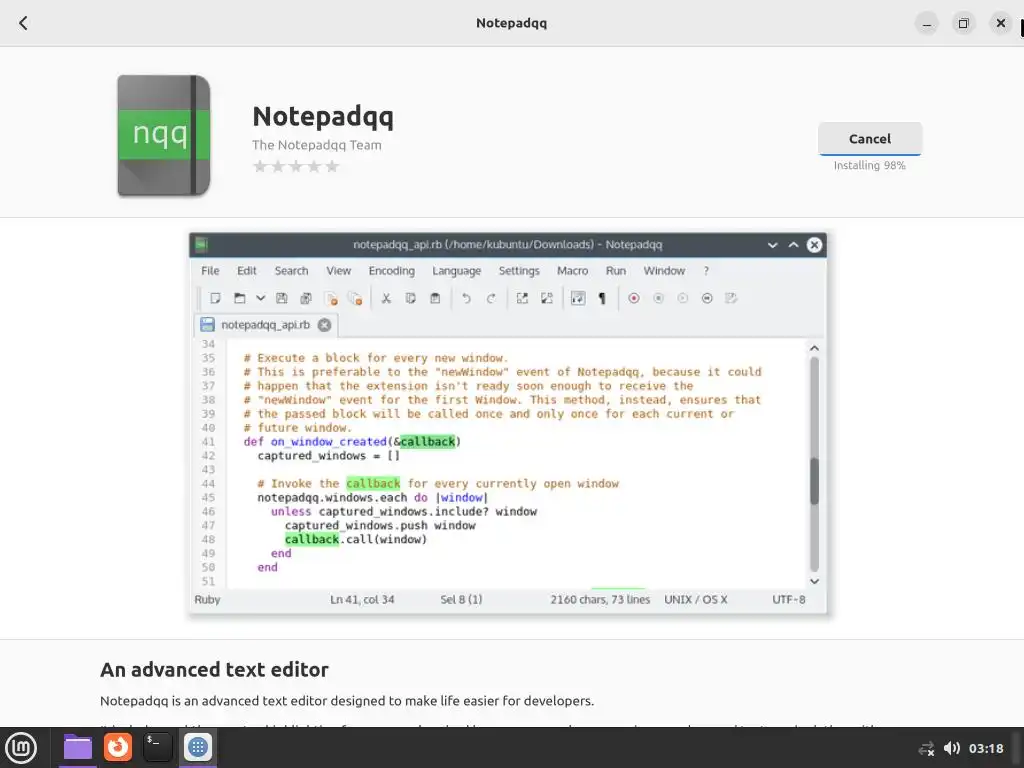Image resolution: width=1024 pixels, height=768 pixels.
Task: Open the network connection tray icon
Action: [x=926, y=748]
